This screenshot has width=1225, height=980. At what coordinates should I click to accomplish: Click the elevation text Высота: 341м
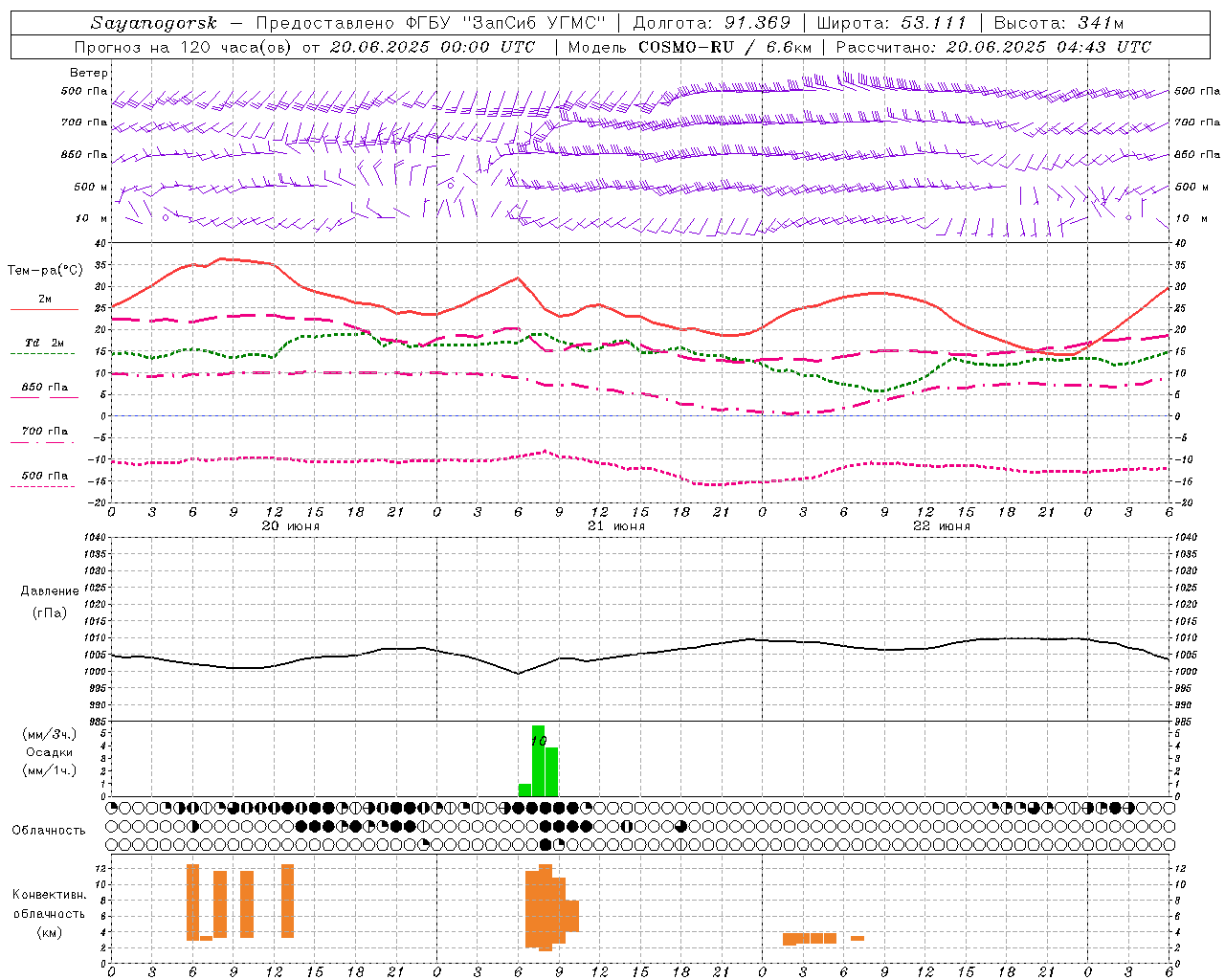(x=1058, y=23)
